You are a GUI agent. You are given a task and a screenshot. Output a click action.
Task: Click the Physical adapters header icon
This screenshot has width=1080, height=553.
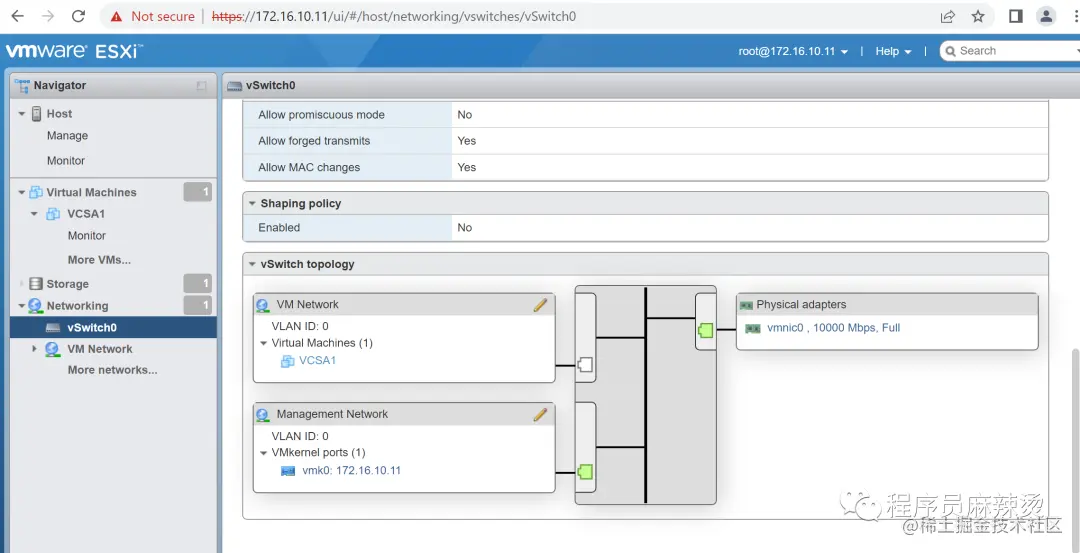tap(746, 305)
